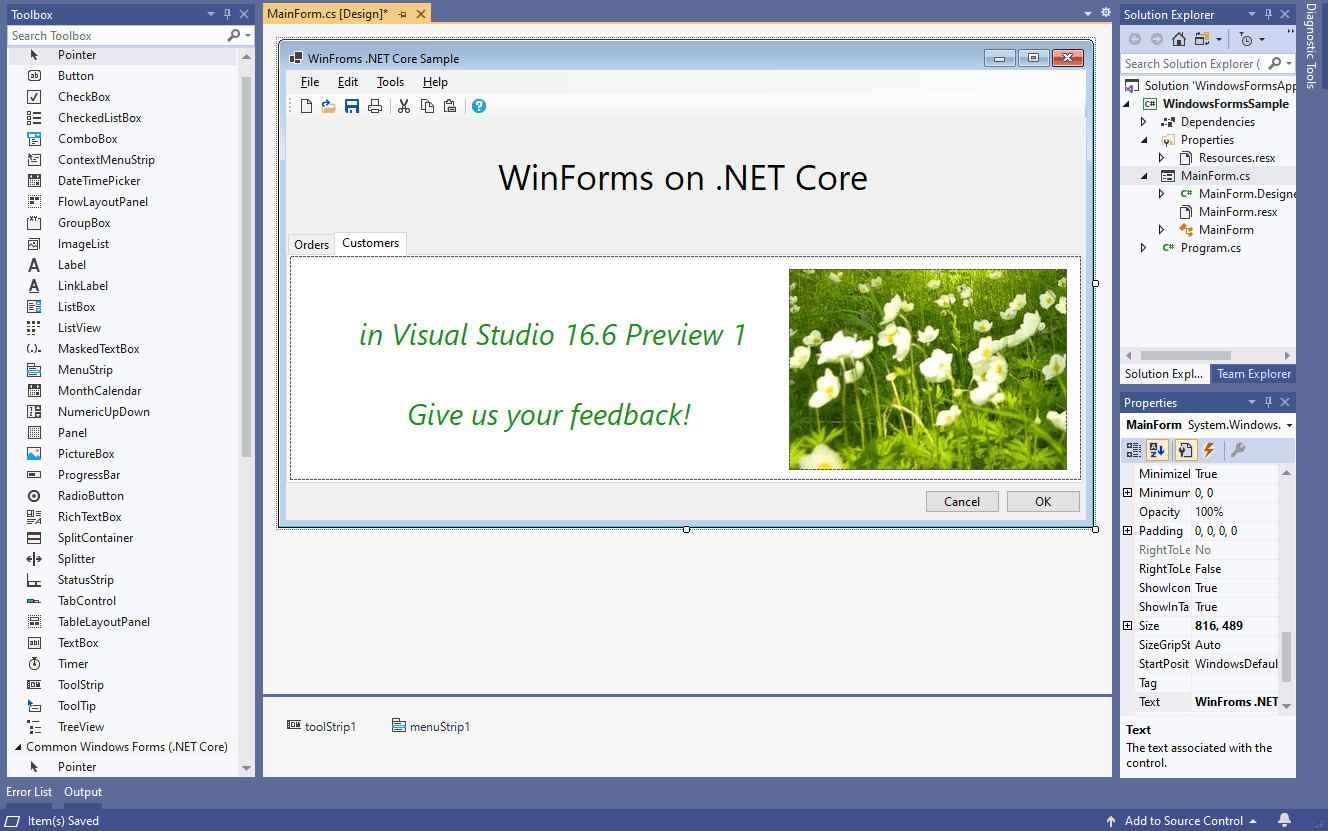Switch to the Customers tab on the form

pos(370,243)
